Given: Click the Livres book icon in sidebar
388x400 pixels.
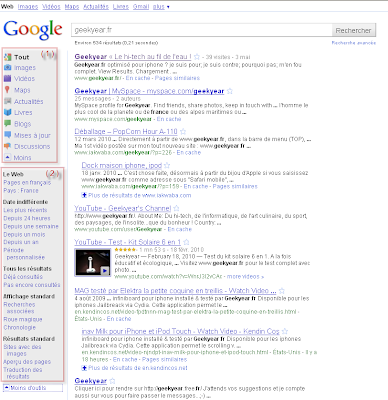Looking at the screenshot, I should click(8, 112).
